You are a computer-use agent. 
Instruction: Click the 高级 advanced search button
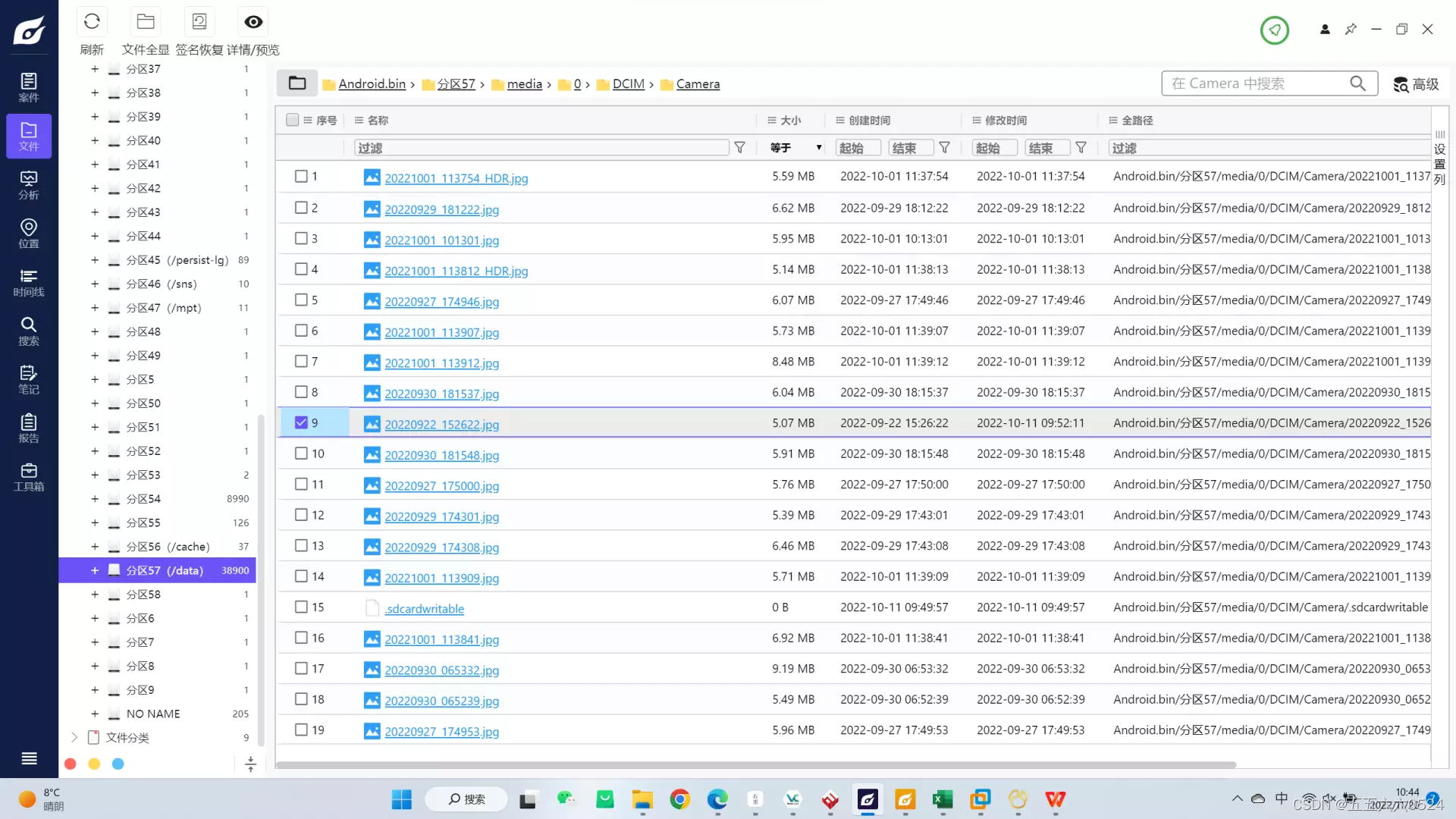pyautogui.click(x=1416, y=84)
